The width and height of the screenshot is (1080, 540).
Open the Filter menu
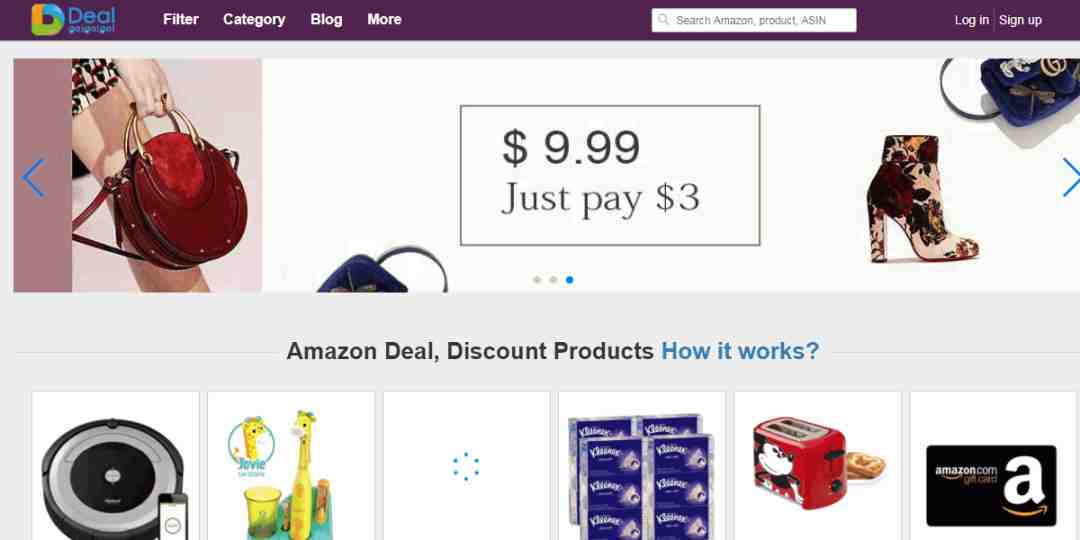(180, 19)
